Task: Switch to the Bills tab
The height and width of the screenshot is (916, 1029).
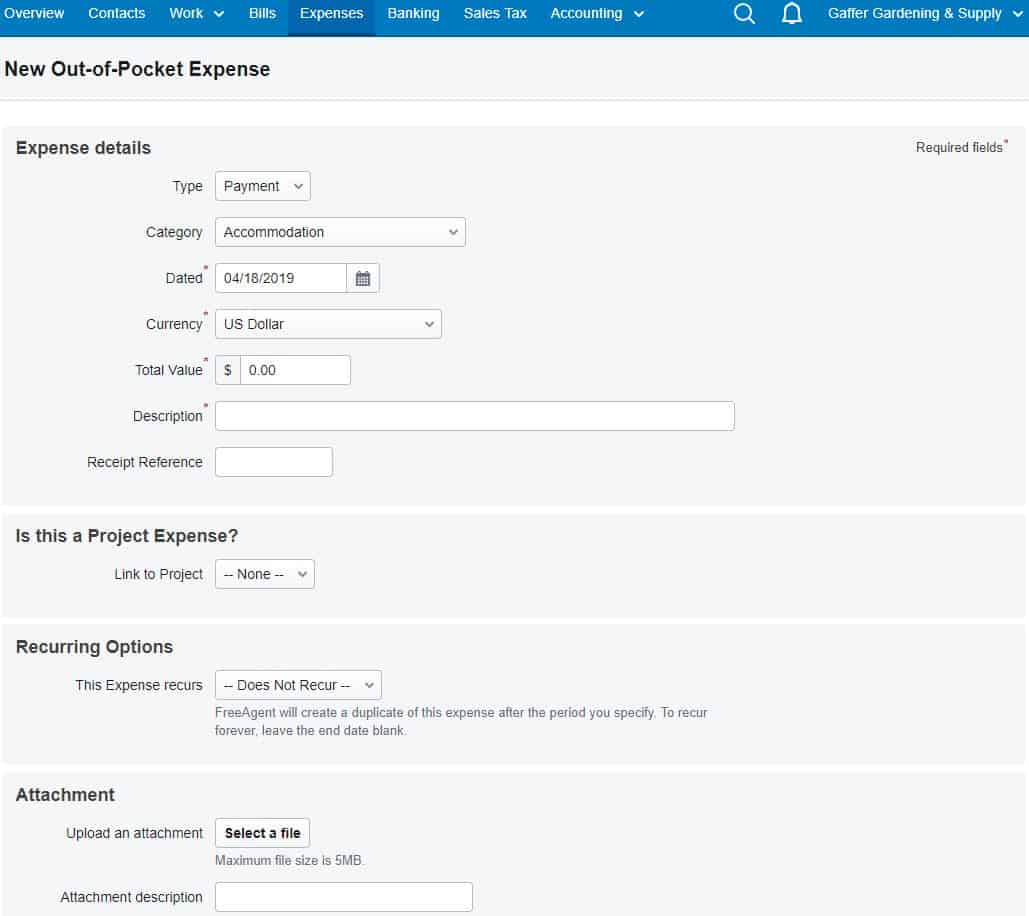Action: click(x=262, y=13)
